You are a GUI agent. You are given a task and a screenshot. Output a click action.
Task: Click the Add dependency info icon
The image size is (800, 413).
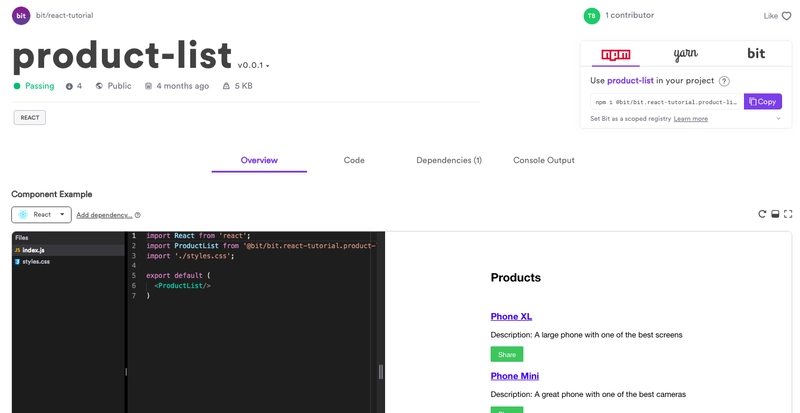[x=138, y=215]
